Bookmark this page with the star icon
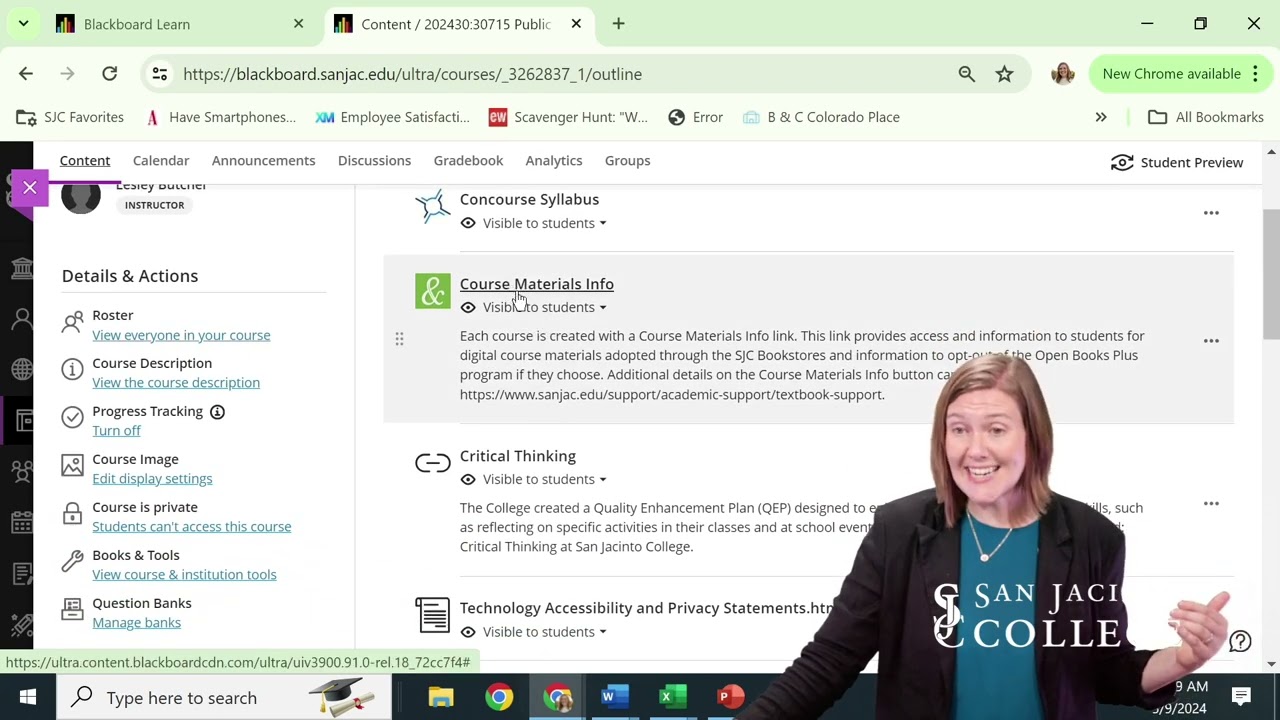The width and height of the screenshot is (1280, 720). tap(1005, 74)
